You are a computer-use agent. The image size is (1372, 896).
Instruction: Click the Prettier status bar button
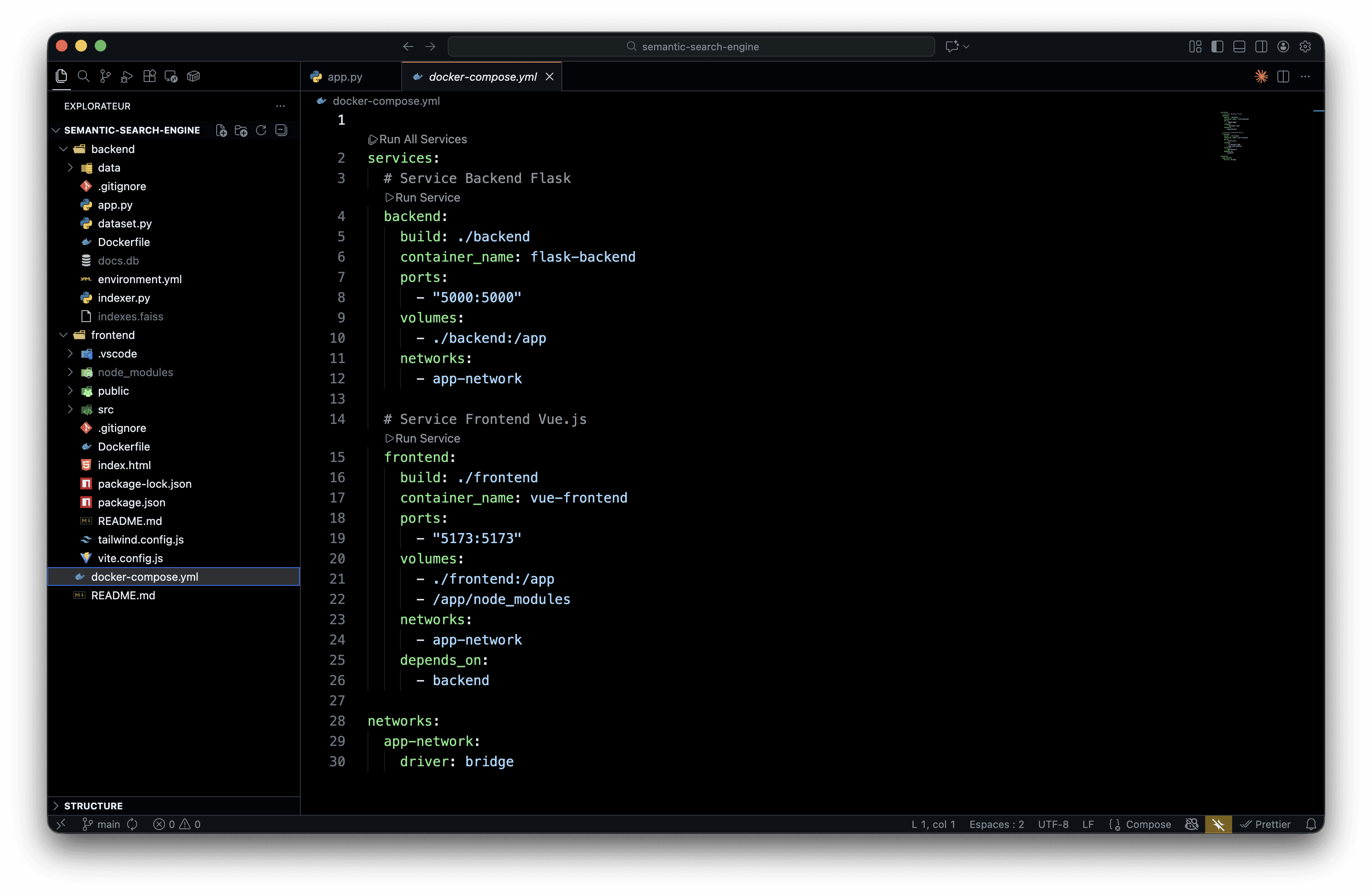click(1266, 825)
